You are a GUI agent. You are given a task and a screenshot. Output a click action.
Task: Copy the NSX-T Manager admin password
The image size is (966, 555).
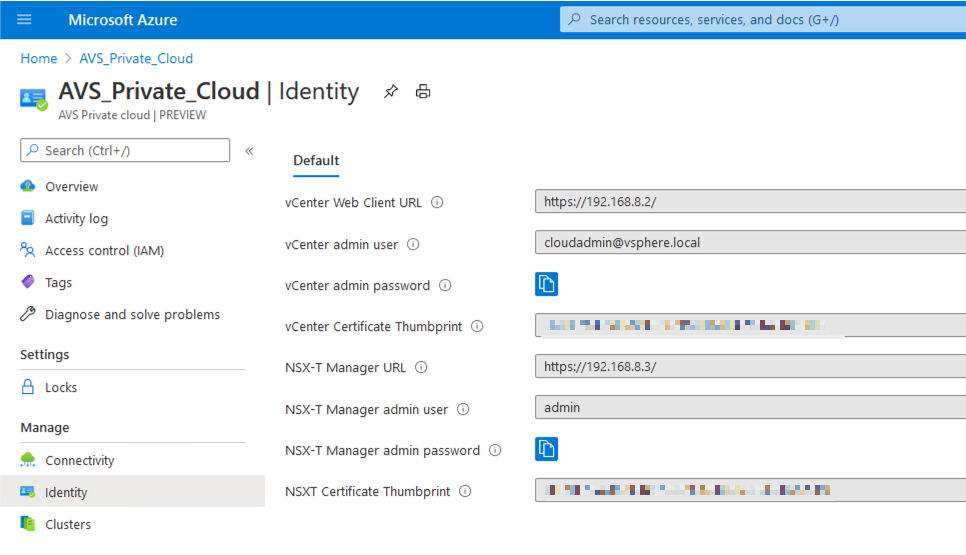pos(546,449)
